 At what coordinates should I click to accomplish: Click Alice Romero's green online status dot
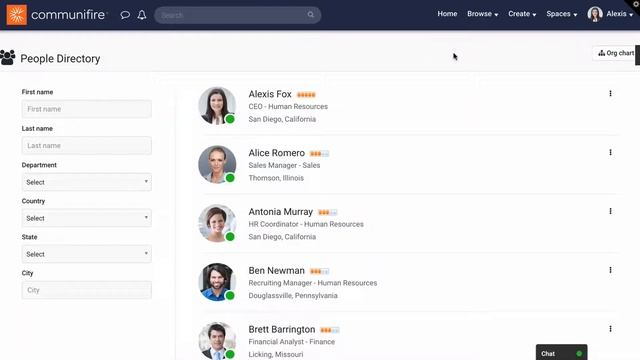[x=230, y=178]
